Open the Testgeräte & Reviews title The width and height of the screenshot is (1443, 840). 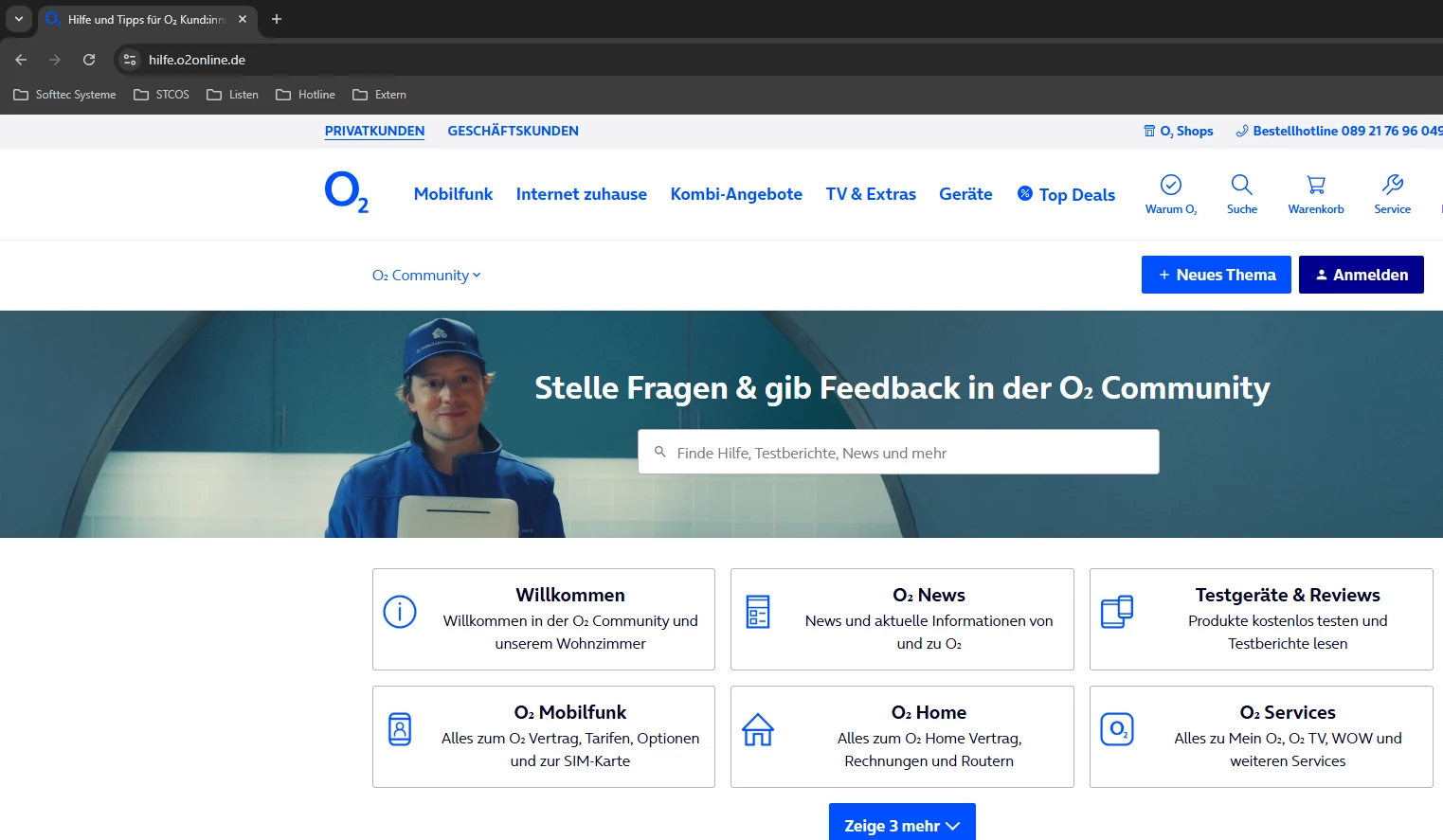pyautogui.click(x=1288, y=595)
